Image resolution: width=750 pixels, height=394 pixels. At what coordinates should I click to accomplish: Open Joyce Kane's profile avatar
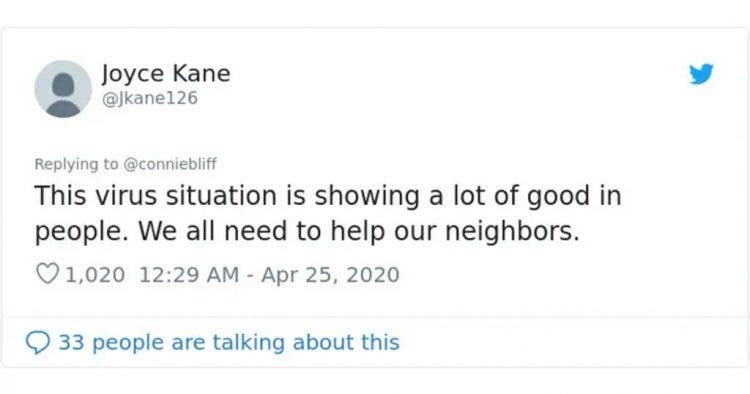[x=63, y=89]
